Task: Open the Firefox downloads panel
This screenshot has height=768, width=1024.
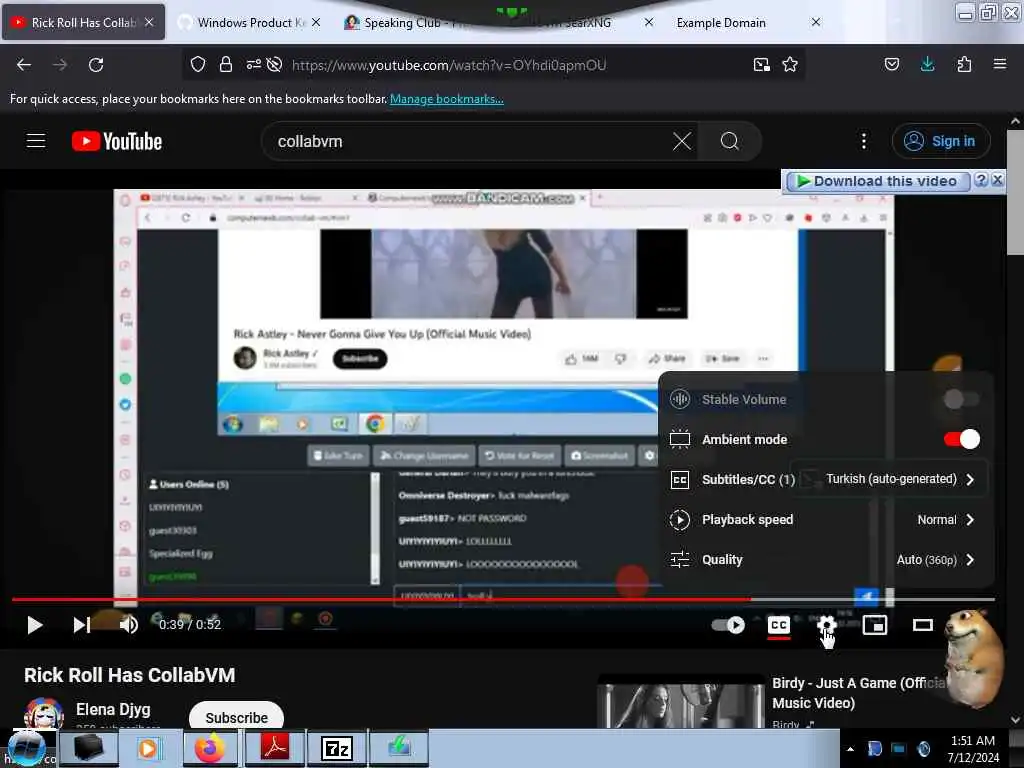Action: coord(927,65)
